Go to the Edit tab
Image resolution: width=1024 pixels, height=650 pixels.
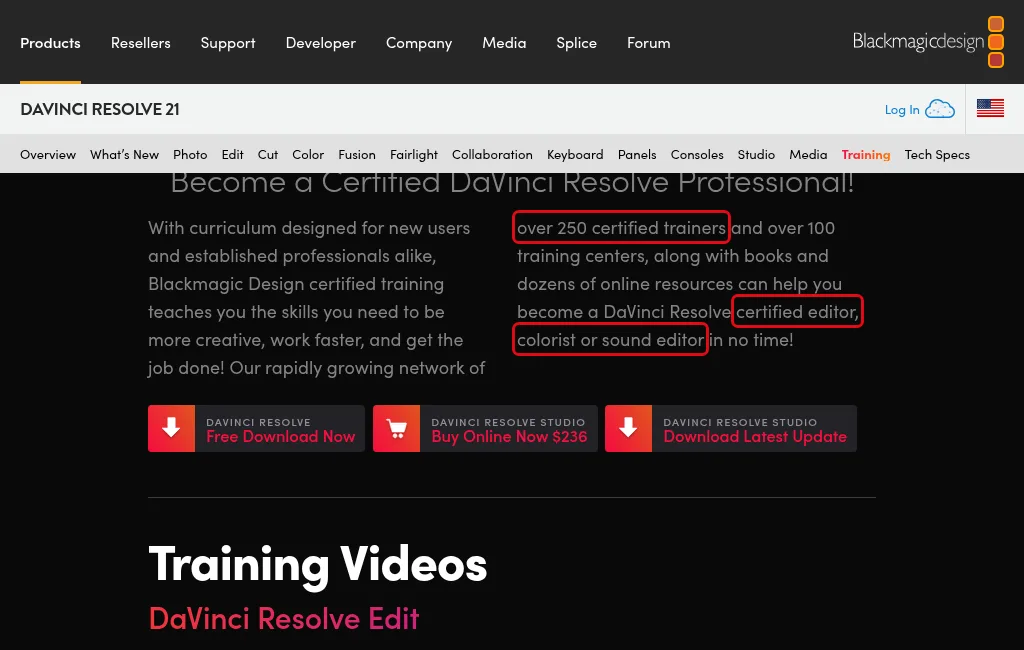coord(232,155)
